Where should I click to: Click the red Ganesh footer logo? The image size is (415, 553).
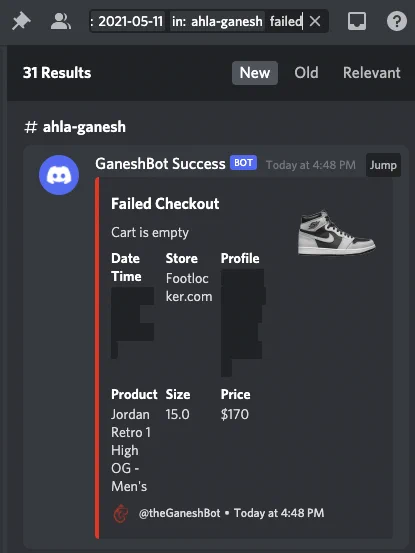[x=121, y=514]
